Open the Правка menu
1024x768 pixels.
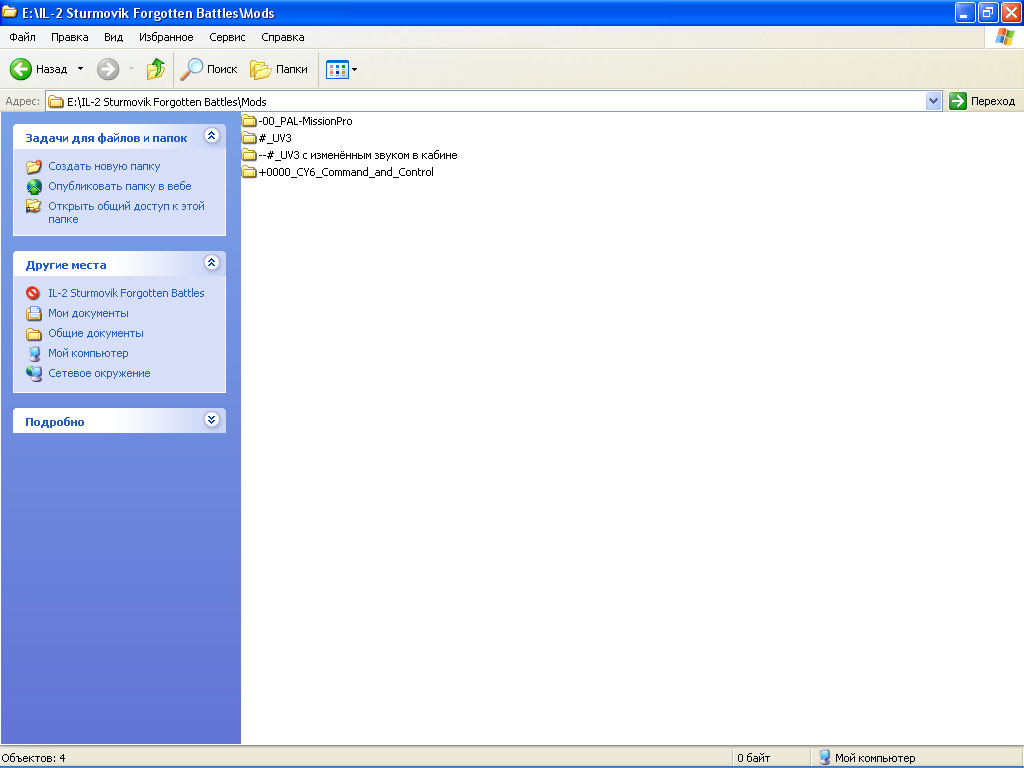click(x=69, y=37)
